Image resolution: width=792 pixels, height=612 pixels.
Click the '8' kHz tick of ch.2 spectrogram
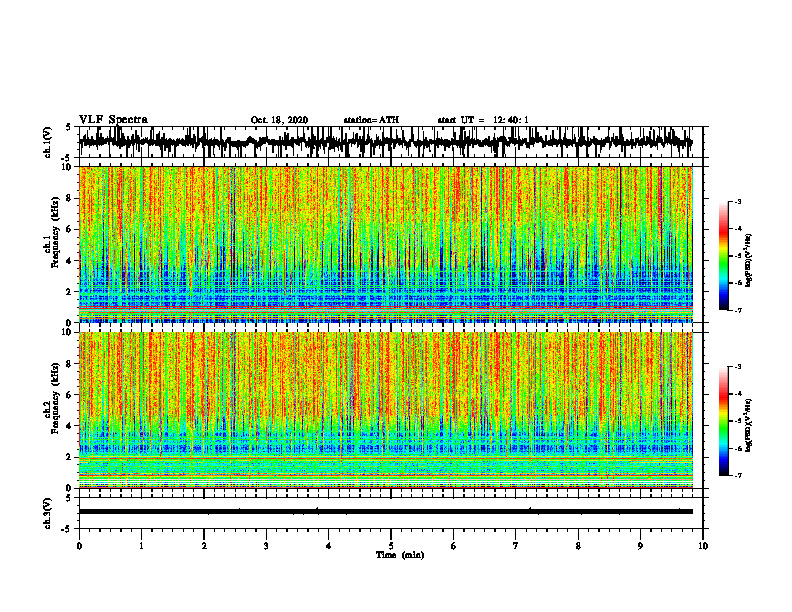[70, 364]
